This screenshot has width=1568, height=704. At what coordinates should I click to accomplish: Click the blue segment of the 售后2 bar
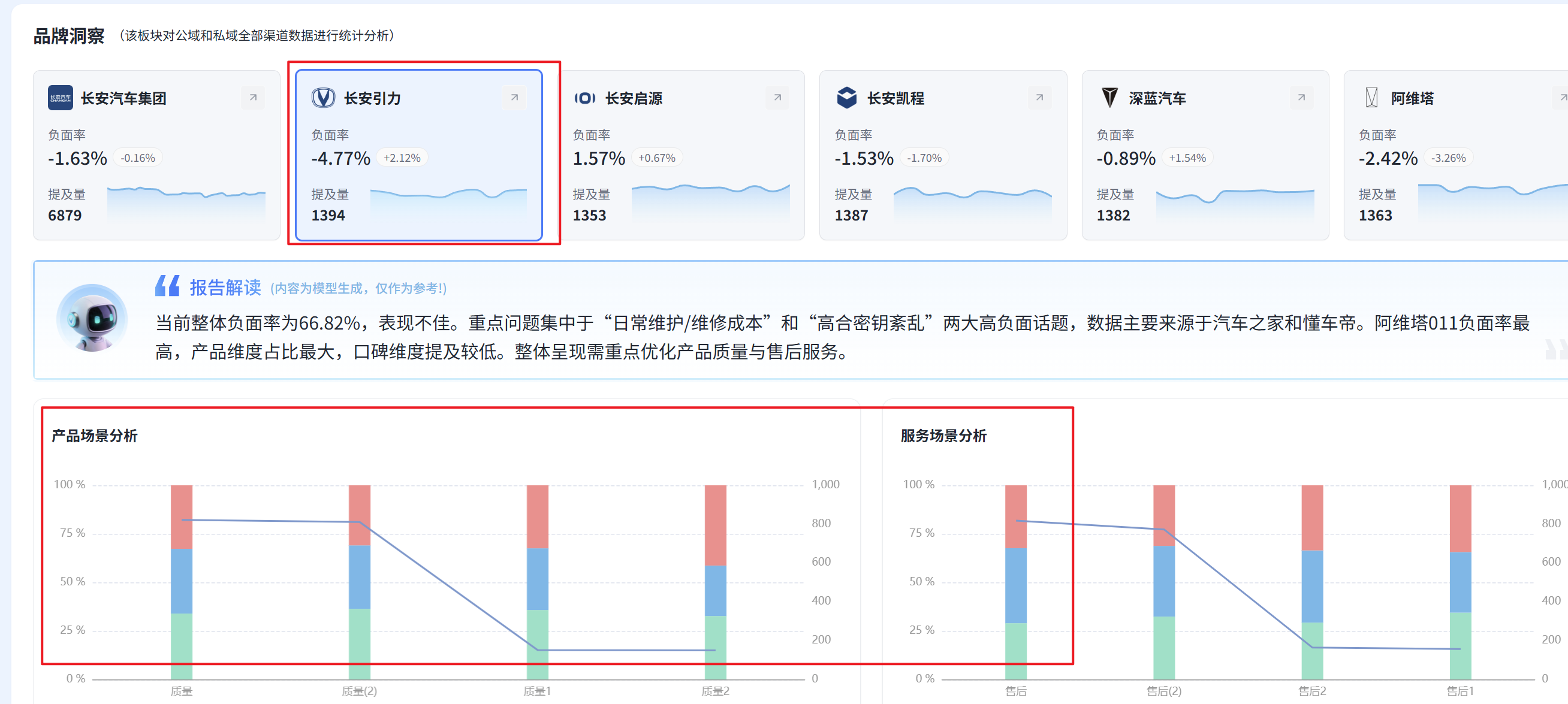pyautogui.click(x=1311, y=587)
